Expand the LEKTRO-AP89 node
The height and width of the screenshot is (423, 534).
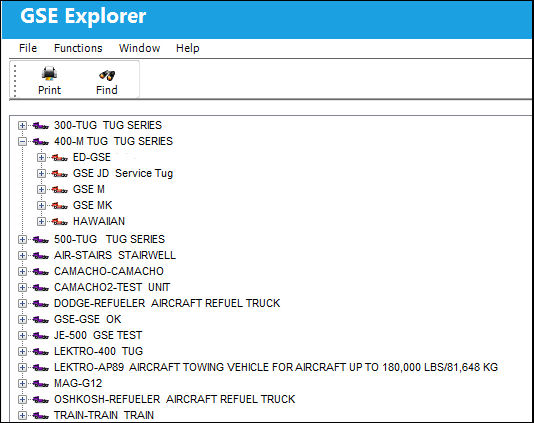tap(22, 368)
